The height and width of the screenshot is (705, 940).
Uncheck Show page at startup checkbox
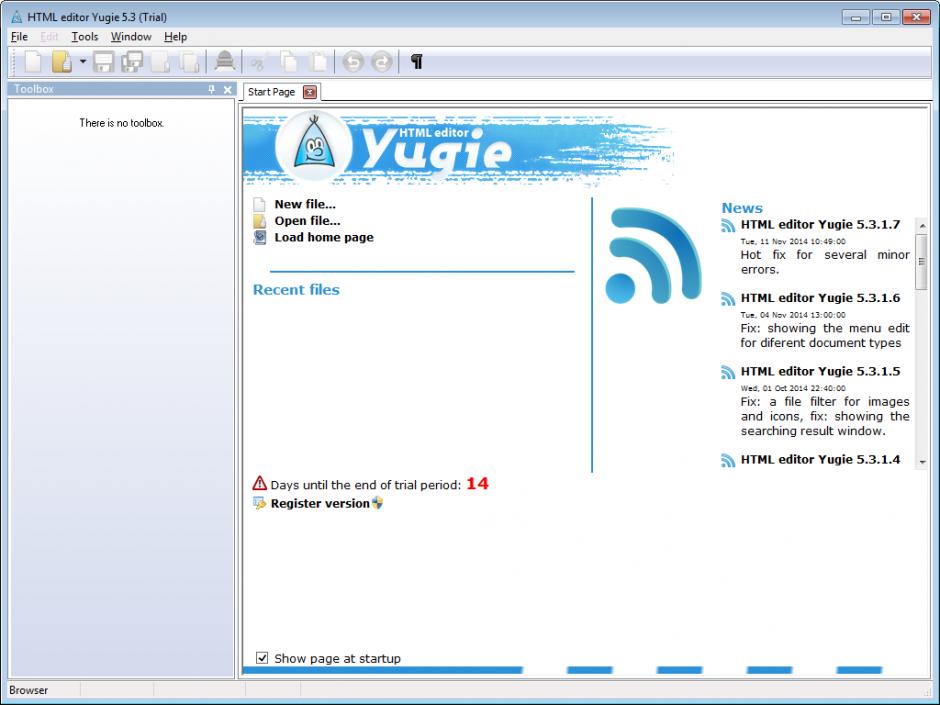point(262,658)
